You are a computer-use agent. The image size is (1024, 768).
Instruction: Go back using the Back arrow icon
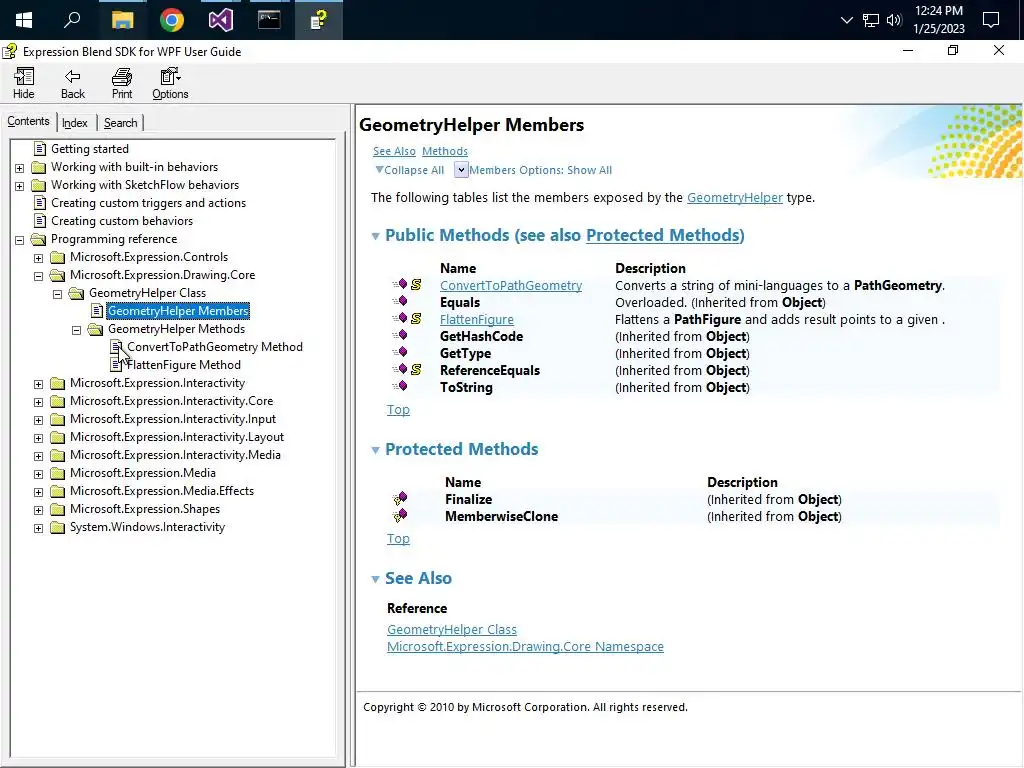tap(72, 77)
